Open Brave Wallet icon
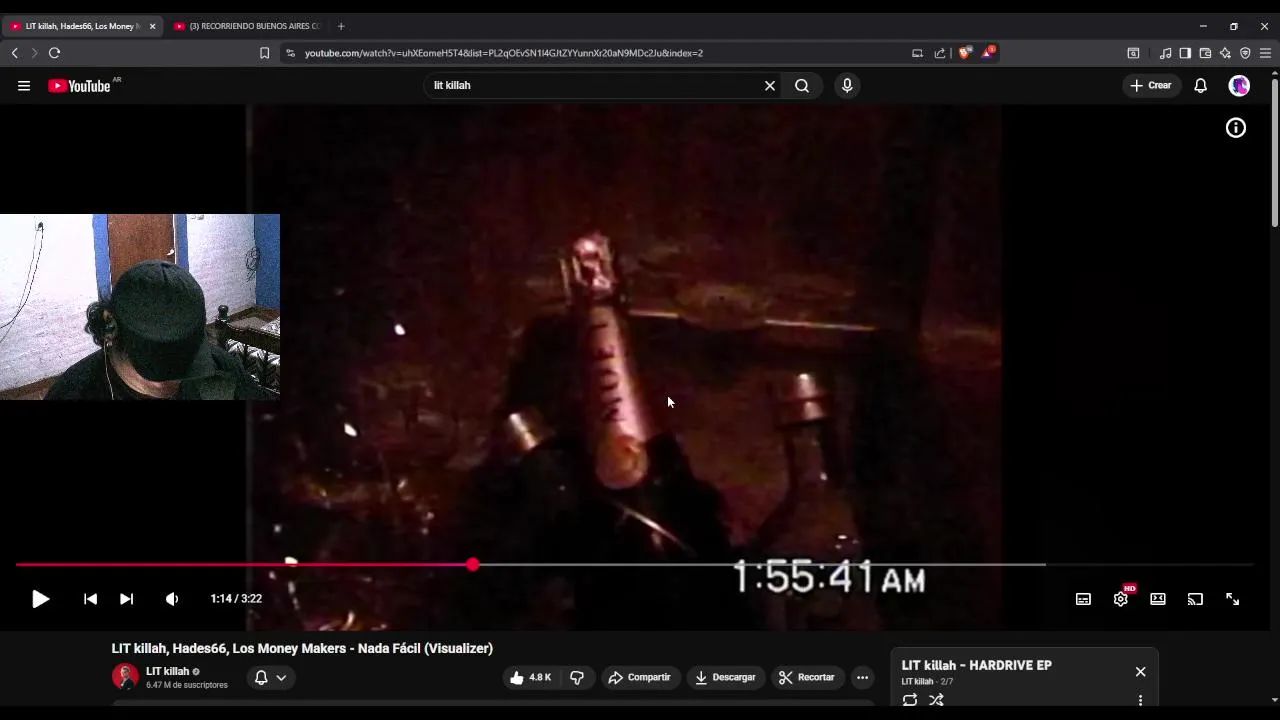The width and height of the screenshot is (1280, 720). 1205,53
